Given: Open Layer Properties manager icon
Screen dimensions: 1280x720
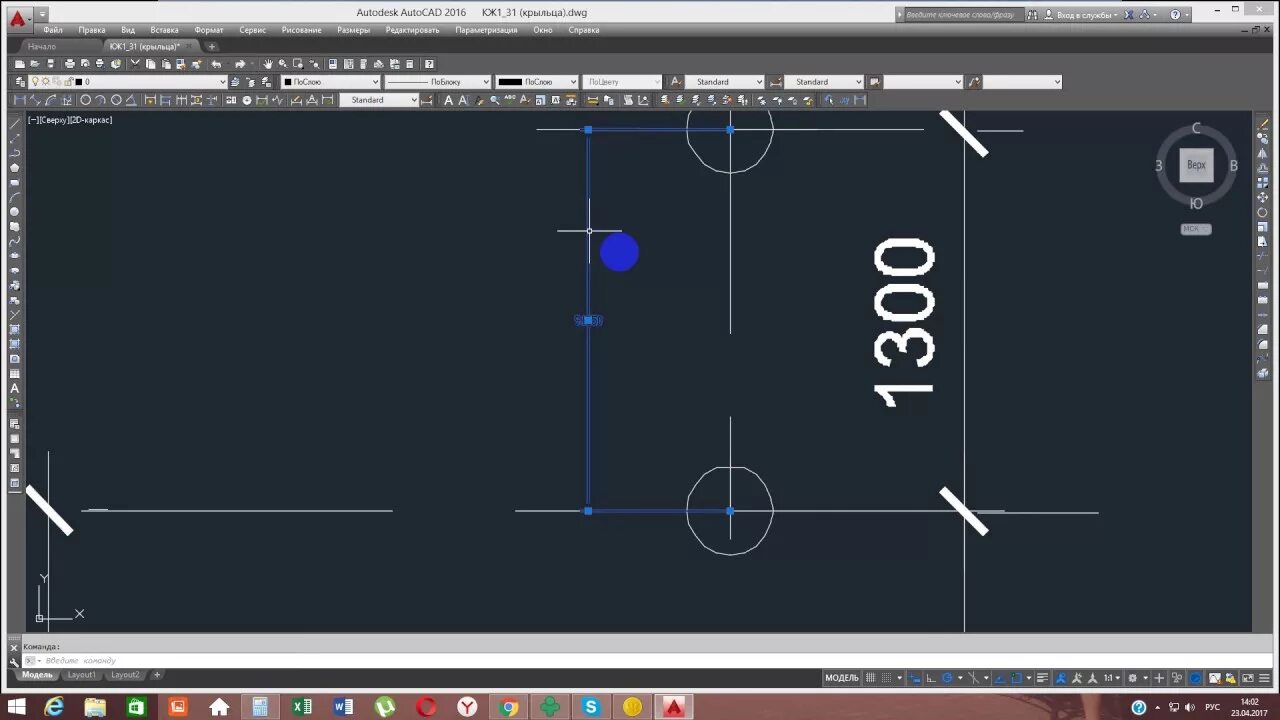Looking at the screenshot, I should 21,81.
